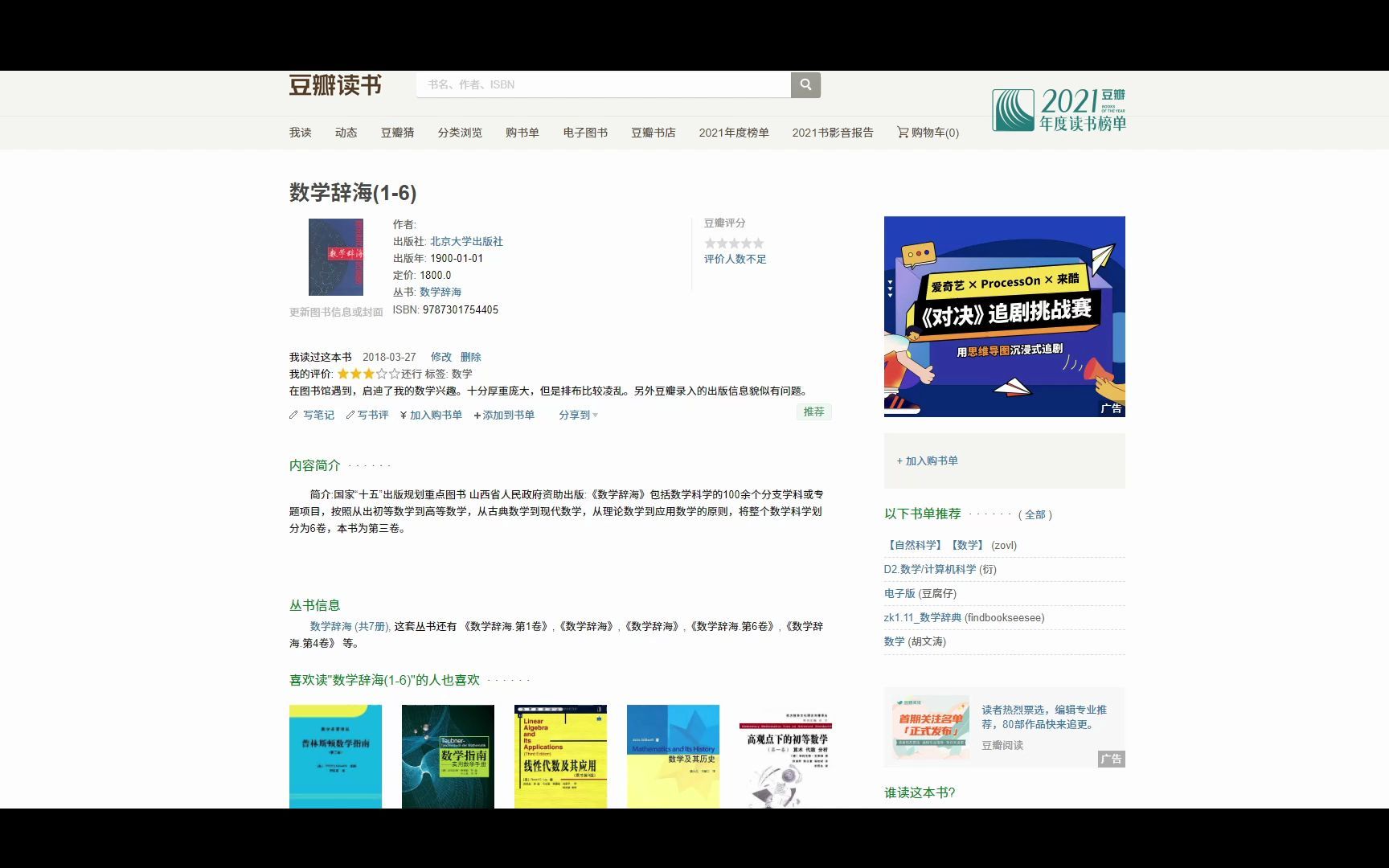The image size is (1389, 868).
Task: Open the Teubner 数学指南 book cover
Action: click(x=448, y=756)
